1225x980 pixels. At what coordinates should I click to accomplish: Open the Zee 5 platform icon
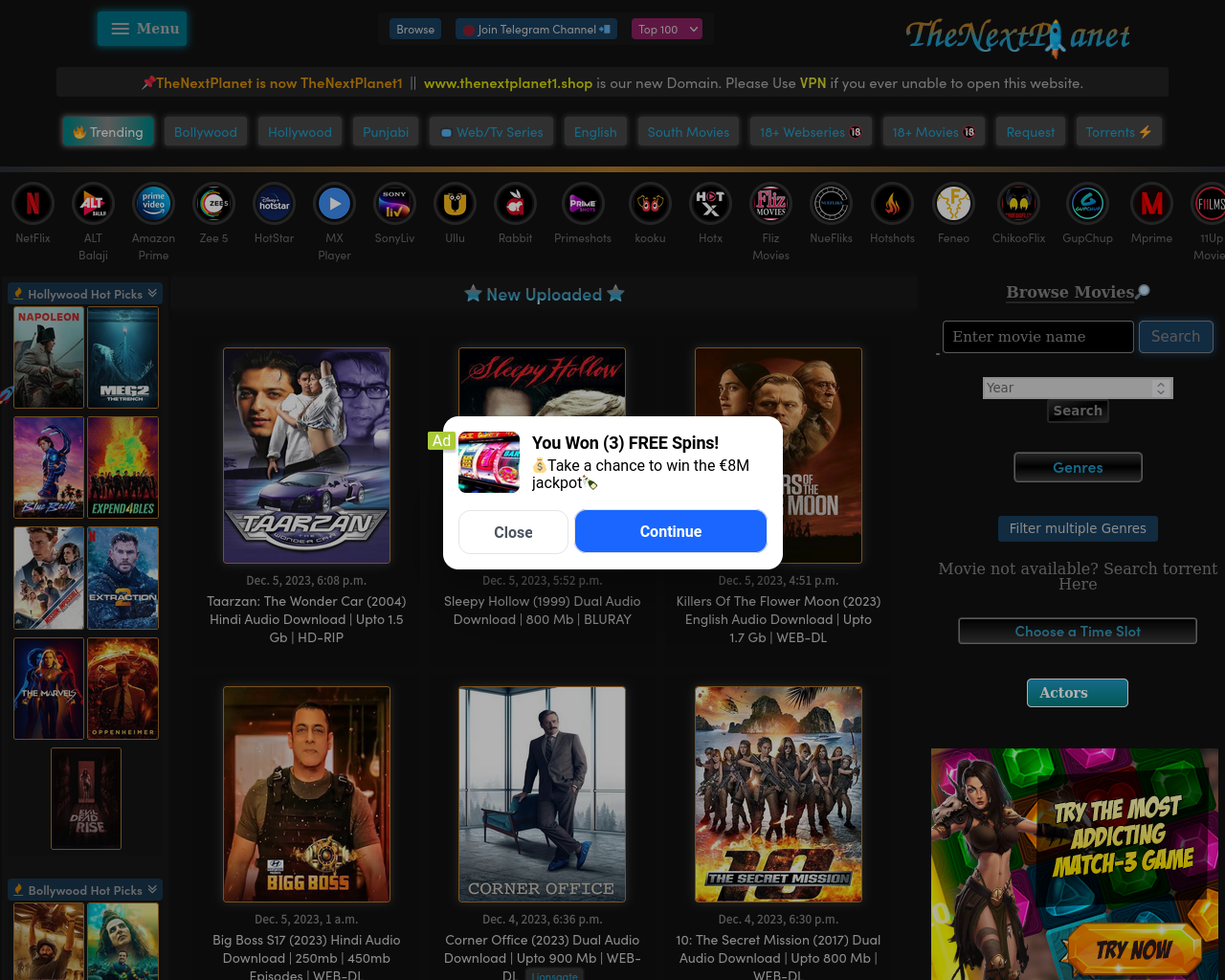[x=213, y=203]
